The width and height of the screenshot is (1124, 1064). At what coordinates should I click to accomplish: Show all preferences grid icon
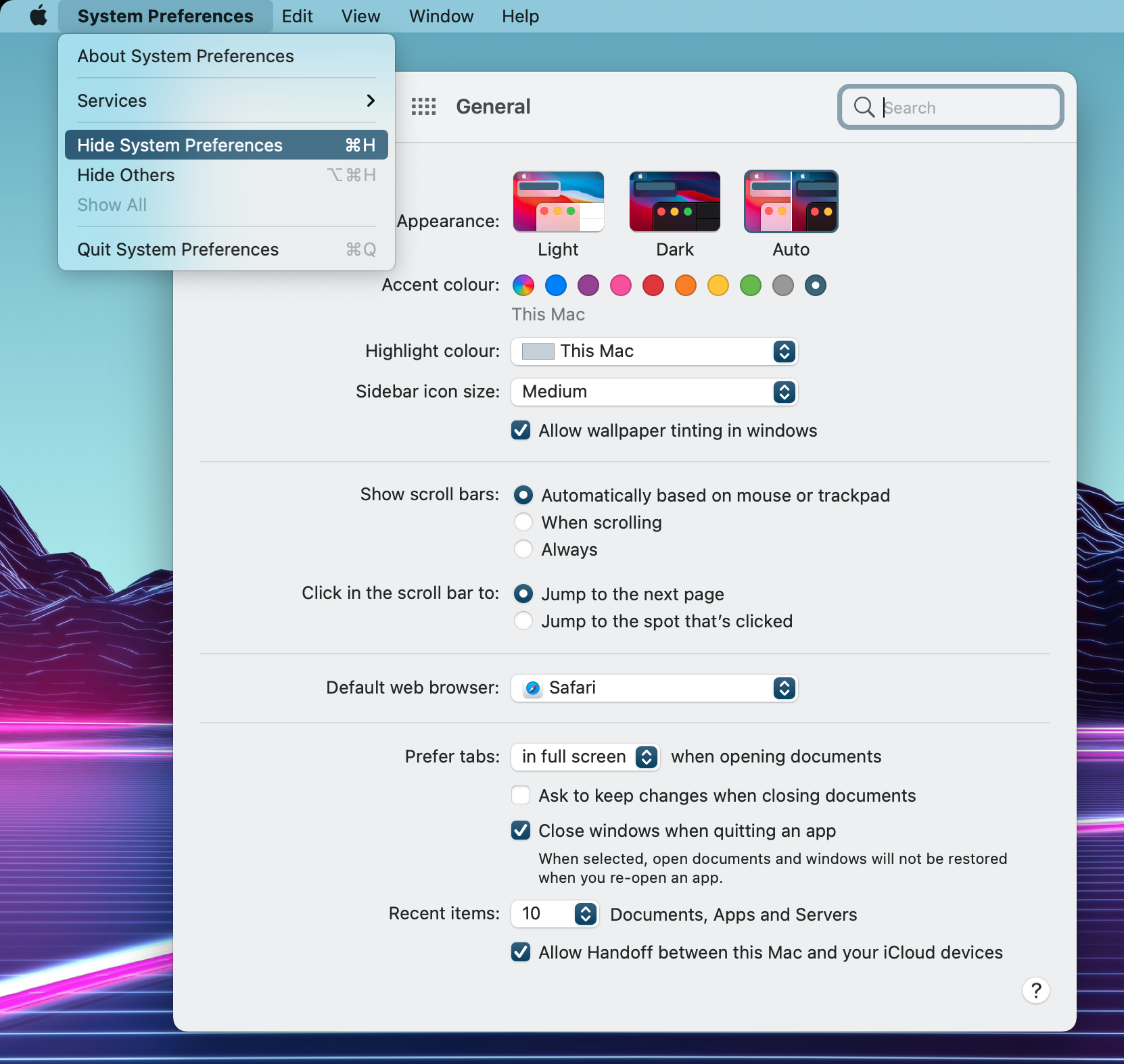click(424, 107)
